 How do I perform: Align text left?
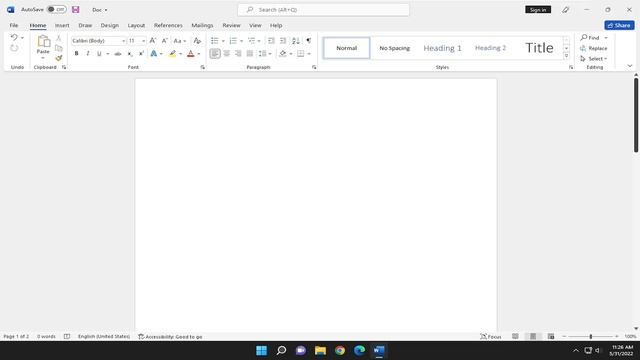click(x=215, y=53)
